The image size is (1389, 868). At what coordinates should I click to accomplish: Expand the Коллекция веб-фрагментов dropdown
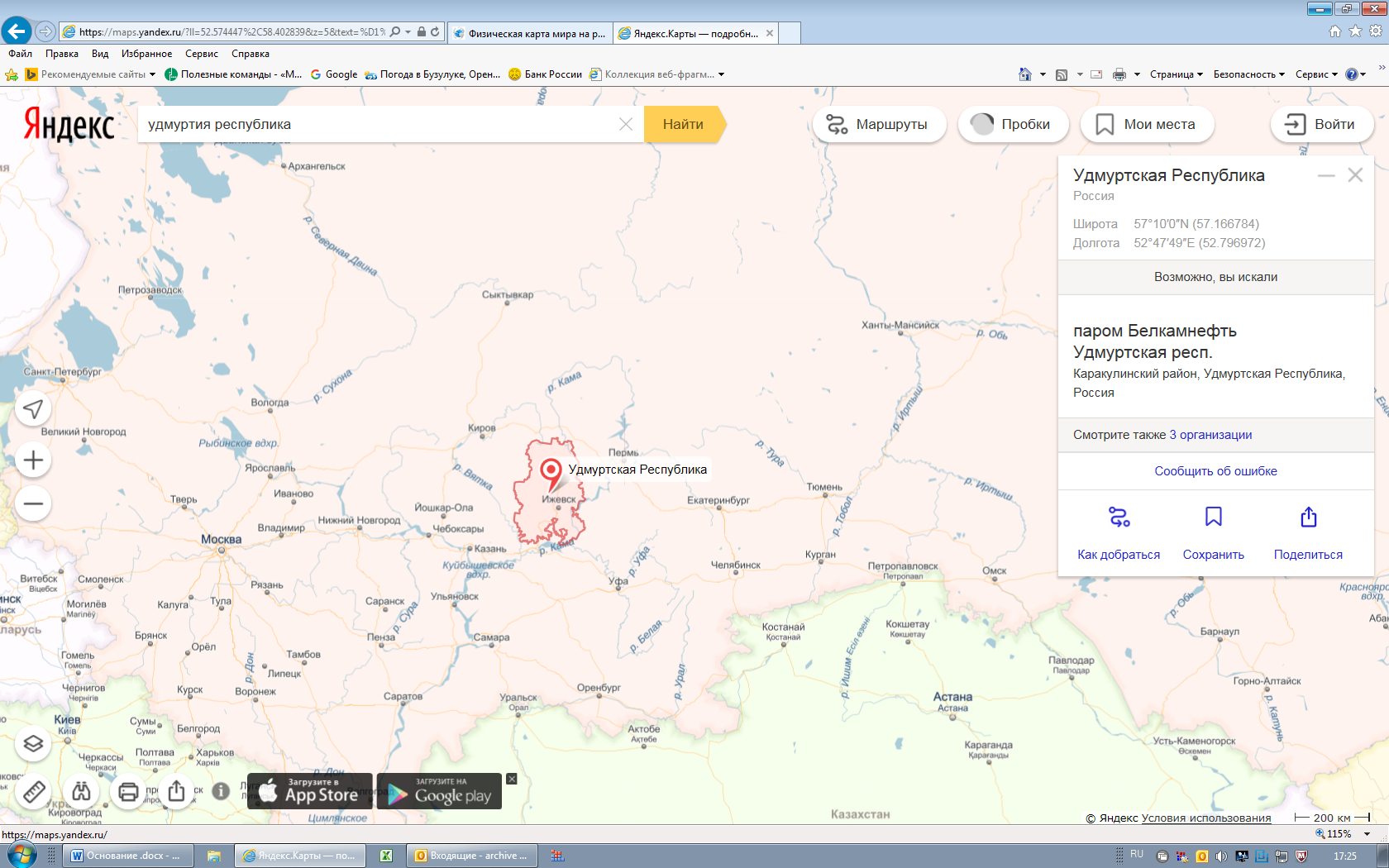click(x=721, y=74)
